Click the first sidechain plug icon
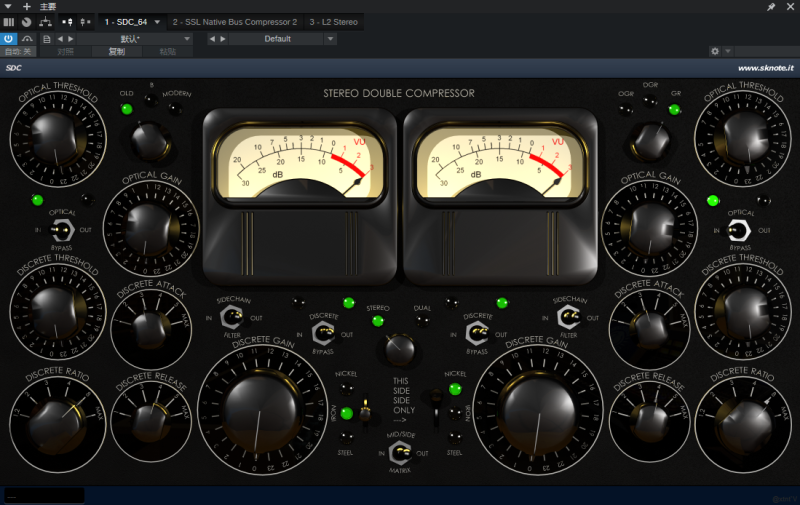This screenshot has width=800, height=505. 67,22
